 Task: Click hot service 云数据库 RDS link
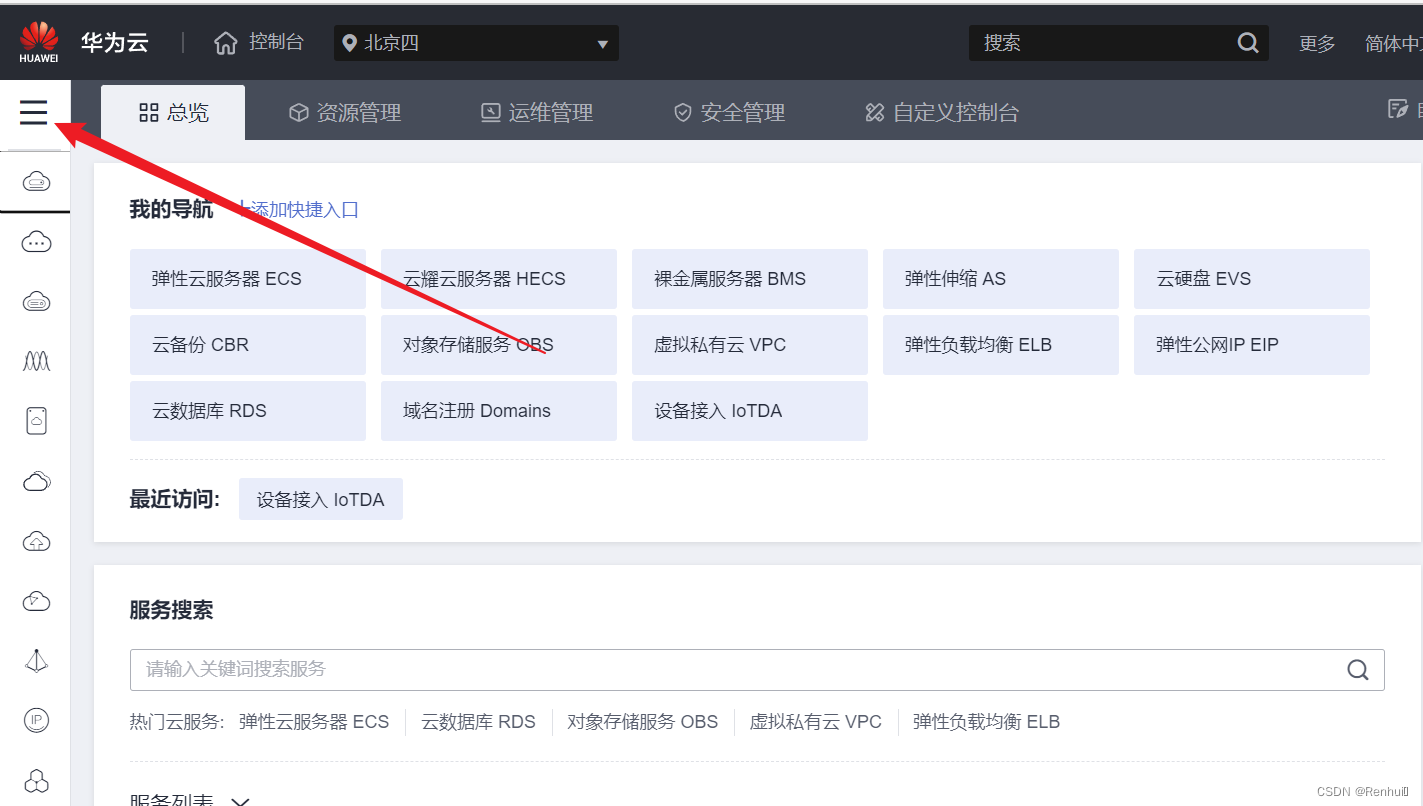[478, 722]
